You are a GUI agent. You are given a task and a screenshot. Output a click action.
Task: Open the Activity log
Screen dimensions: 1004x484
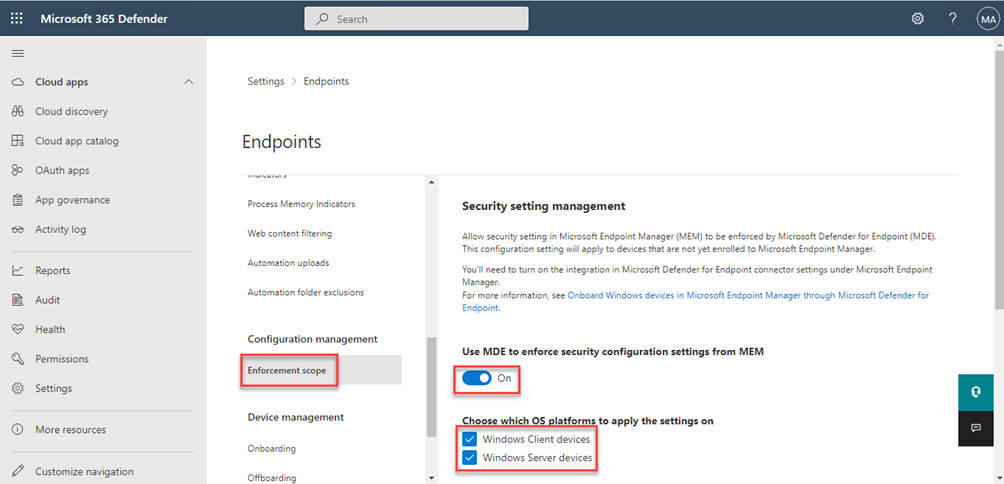pyautogui.click(x=61, y=229)
